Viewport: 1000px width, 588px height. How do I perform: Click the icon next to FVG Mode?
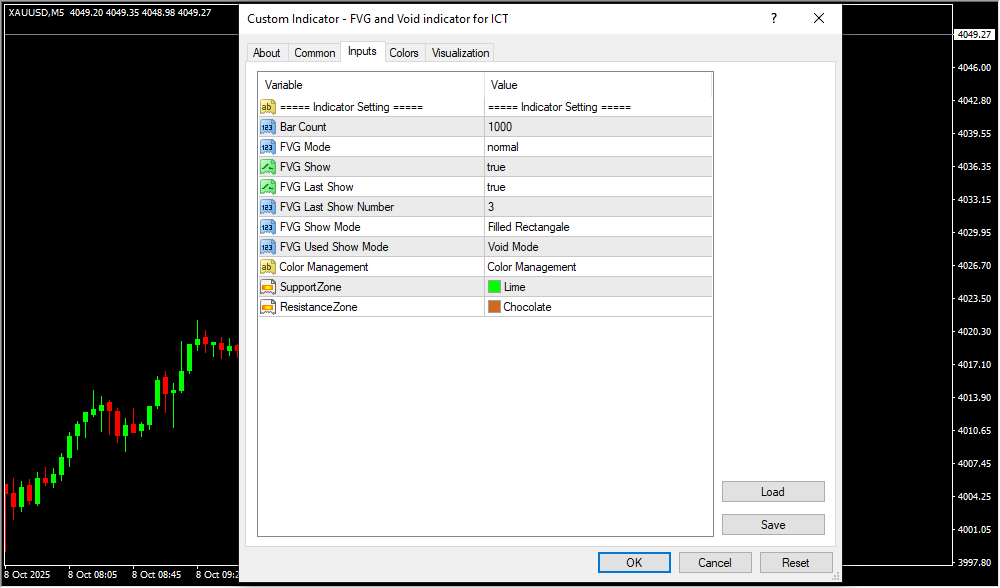tap(267, 147)
